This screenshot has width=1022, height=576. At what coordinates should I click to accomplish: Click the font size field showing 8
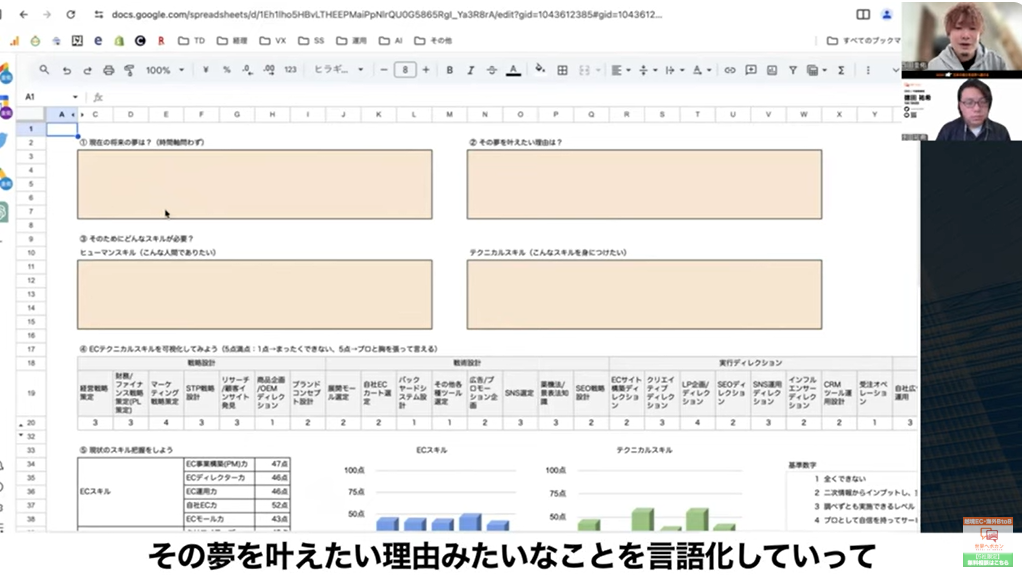[x=405, y=70]
